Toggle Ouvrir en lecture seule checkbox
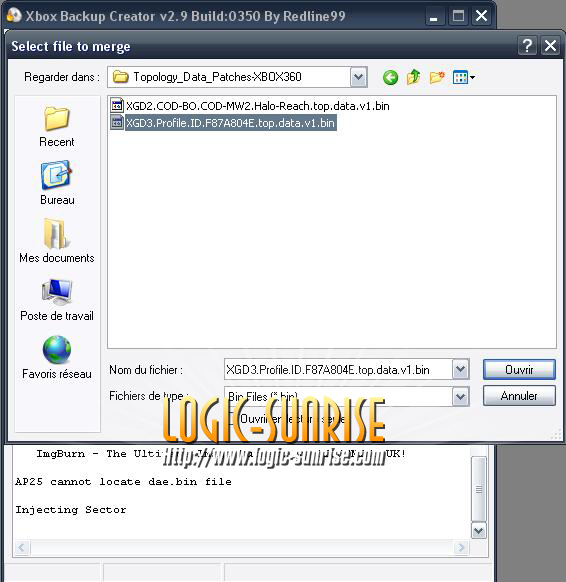This screenshot has width=566, height=582. click(x=232, y=419)
